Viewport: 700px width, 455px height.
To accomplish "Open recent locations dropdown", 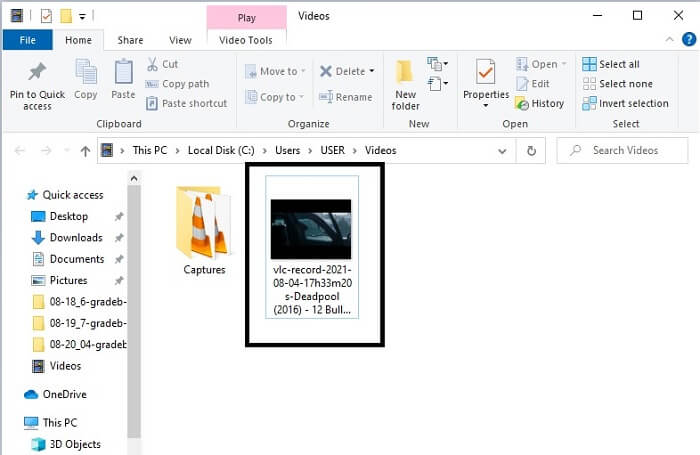I will [67, 150].
